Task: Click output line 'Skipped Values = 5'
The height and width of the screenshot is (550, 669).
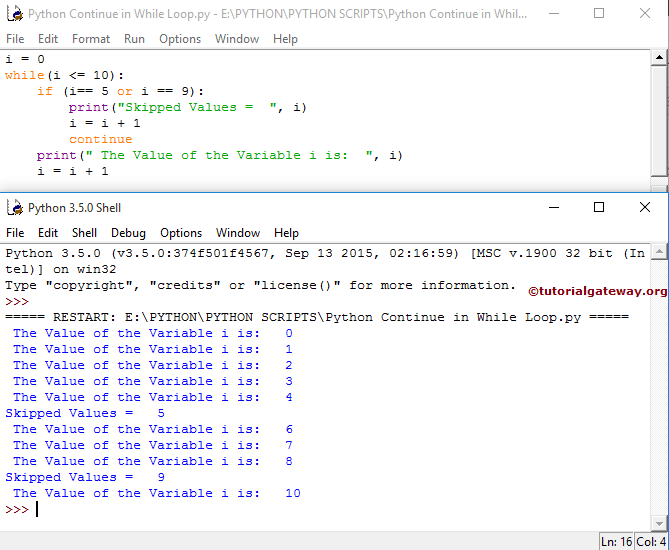Action: tap(85, 413)
